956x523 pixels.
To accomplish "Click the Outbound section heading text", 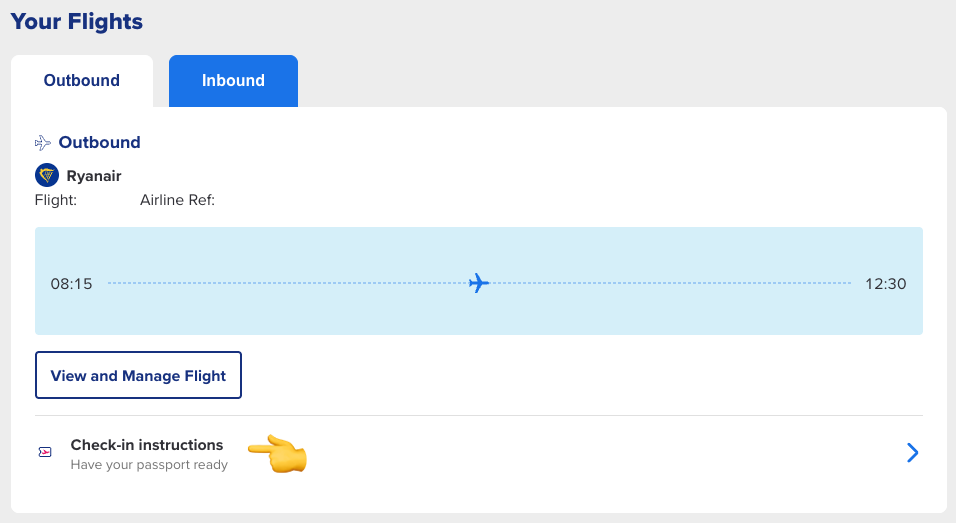I will pos(99,142).
